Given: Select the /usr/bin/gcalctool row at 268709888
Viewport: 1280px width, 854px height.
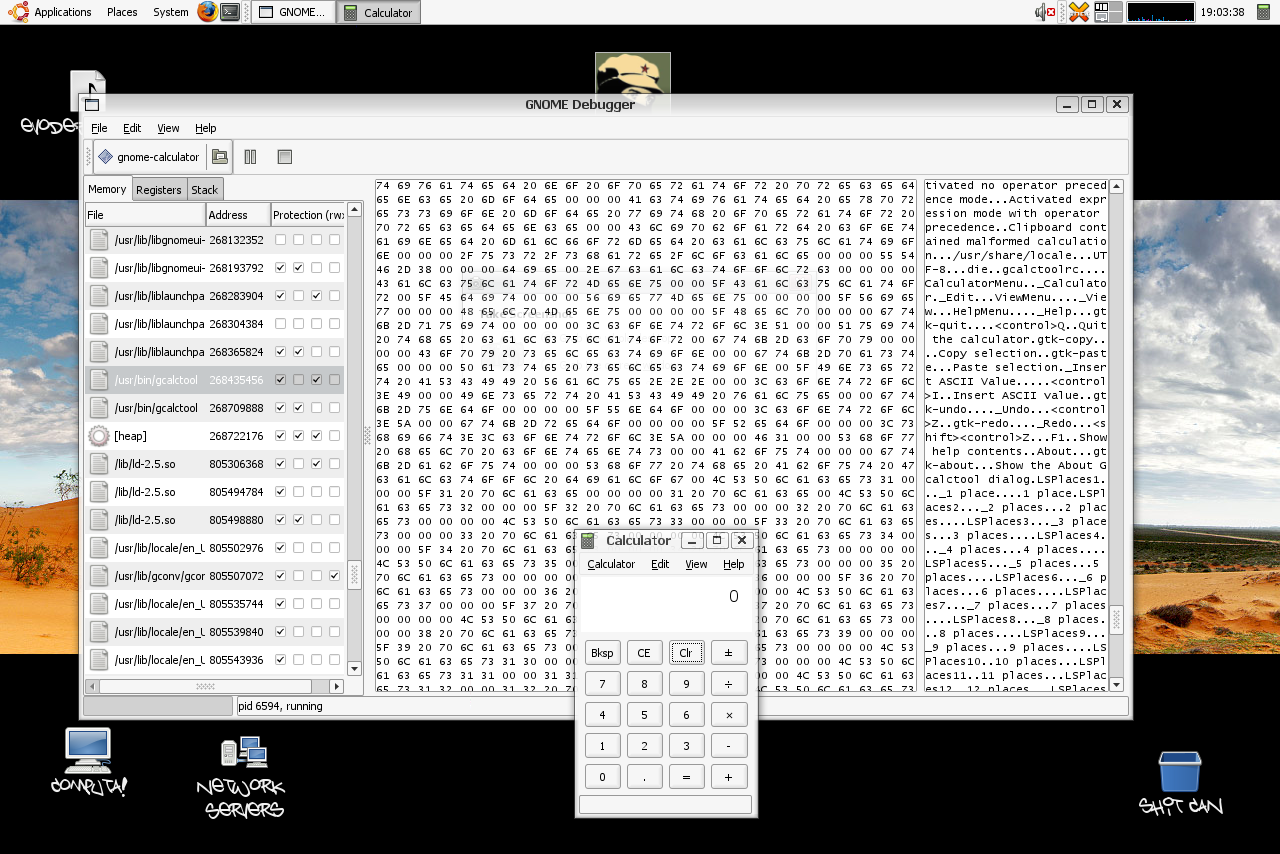Looking at the screenshot, I should [x=214, y=408].
